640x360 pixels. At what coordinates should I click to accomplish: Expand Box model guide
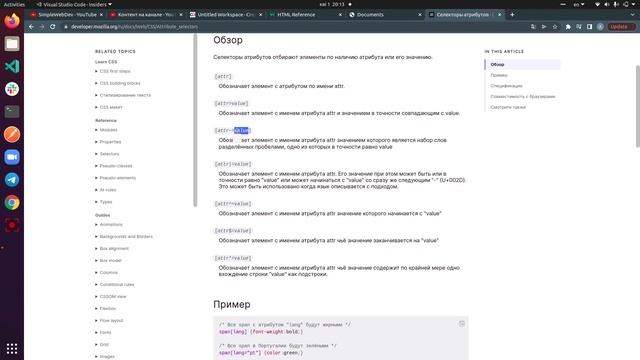[108, 260]
